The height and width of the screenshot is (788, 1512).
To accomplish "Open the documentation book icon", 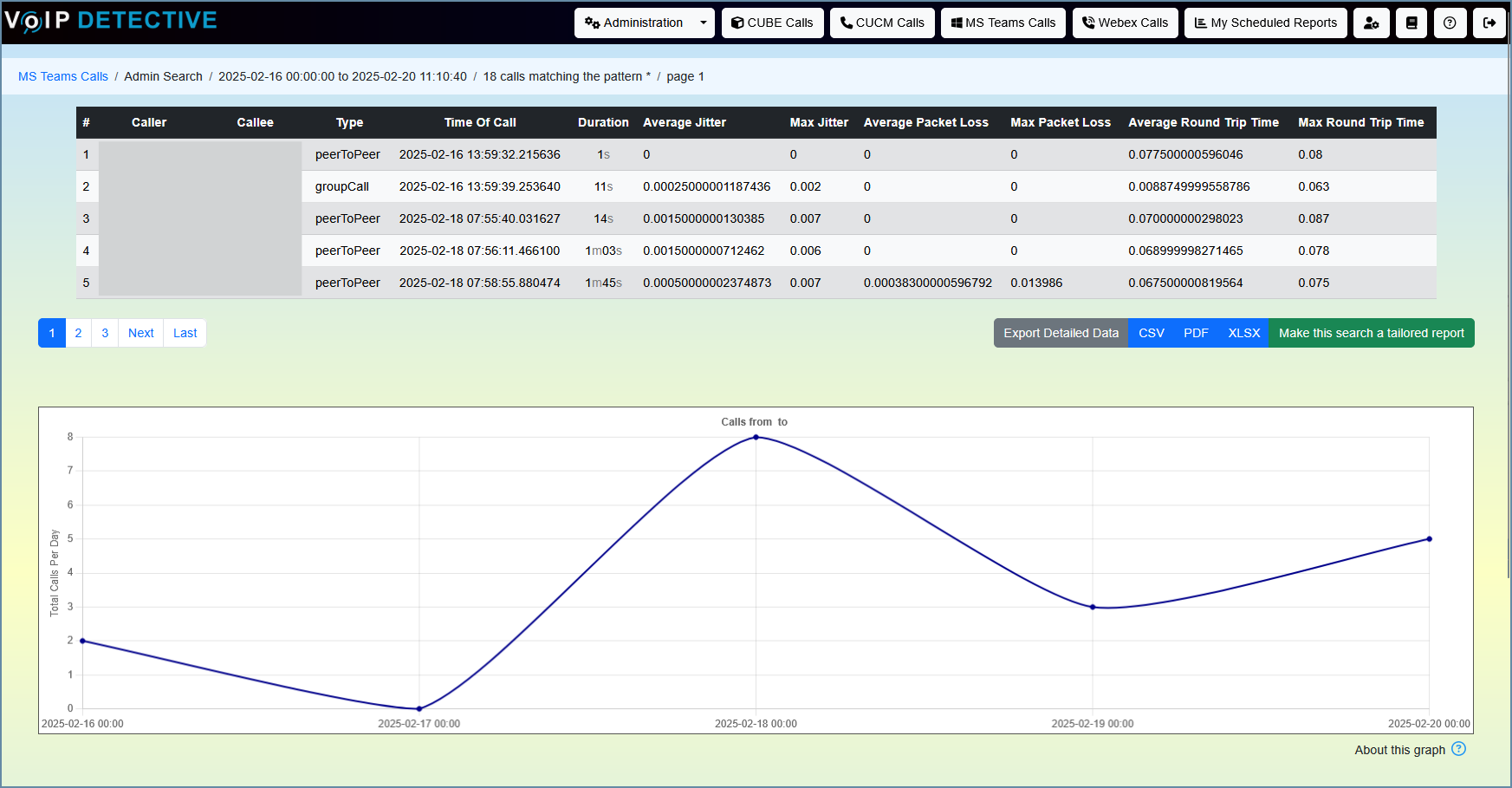I will click(x=1411, y=23).
